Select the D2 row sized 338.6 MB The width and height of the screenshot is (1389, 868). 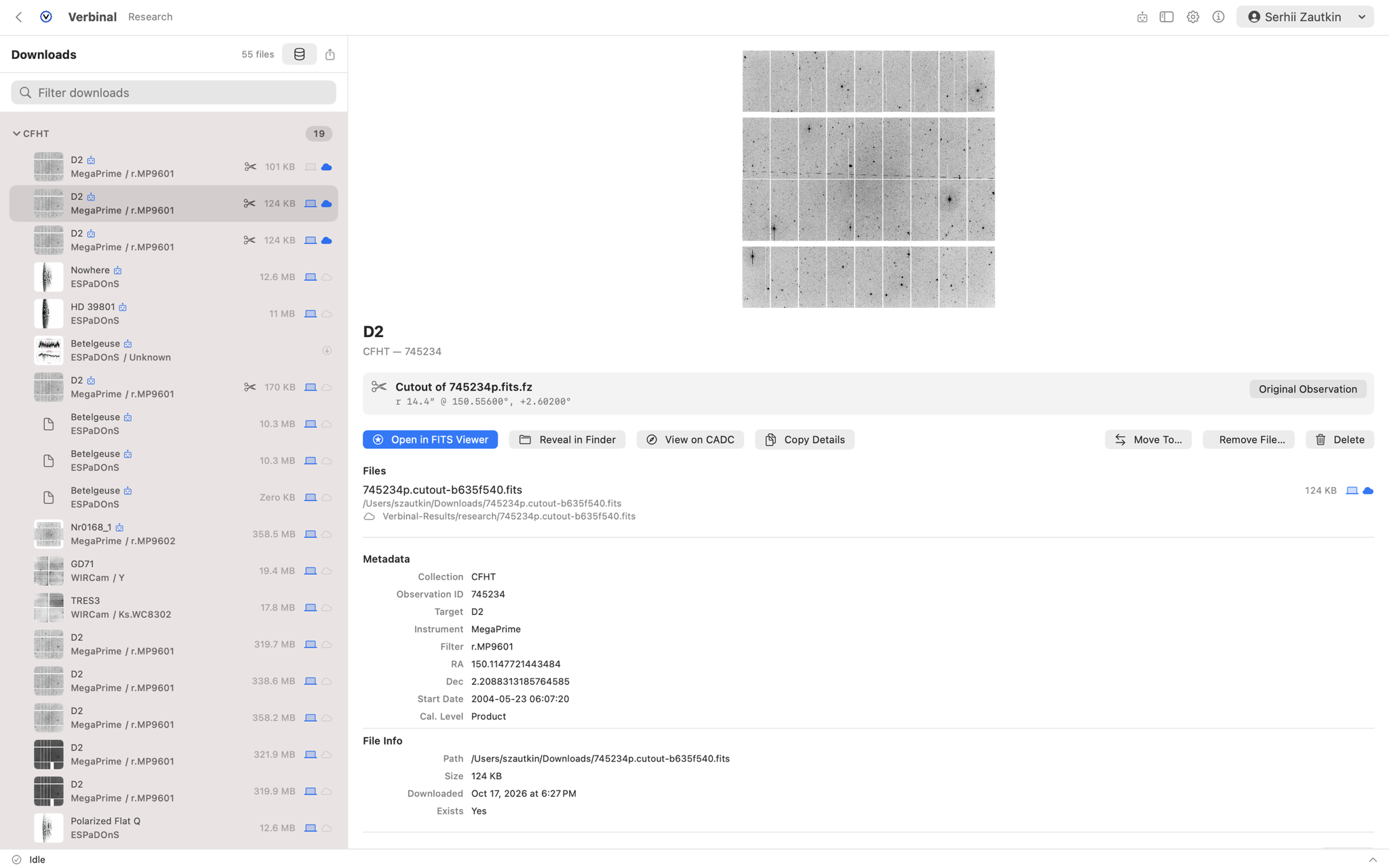[174, 681]
